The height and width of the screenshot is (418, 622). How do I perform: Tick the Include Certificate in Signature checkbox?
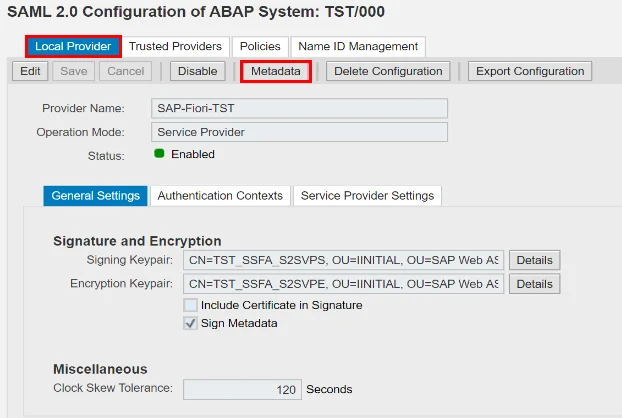(190, 305)
